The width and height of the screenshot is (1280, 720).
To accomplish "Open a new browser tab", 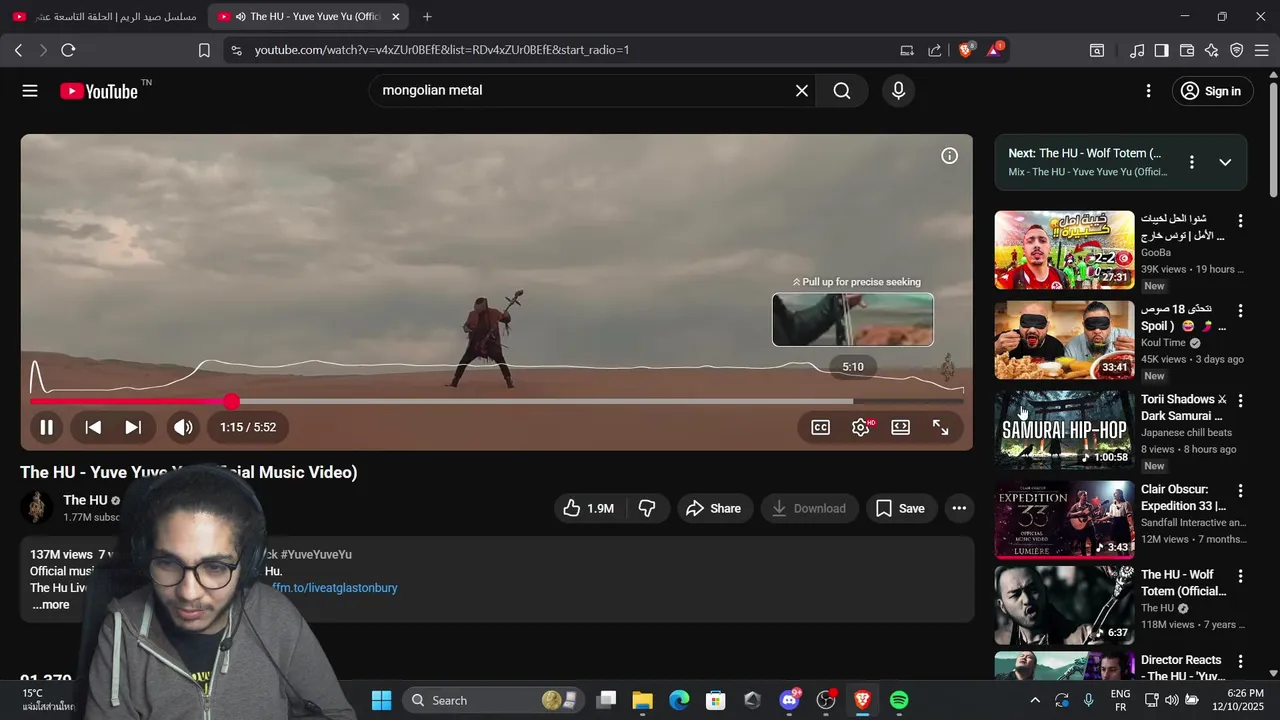I will [x=427, y=17].
